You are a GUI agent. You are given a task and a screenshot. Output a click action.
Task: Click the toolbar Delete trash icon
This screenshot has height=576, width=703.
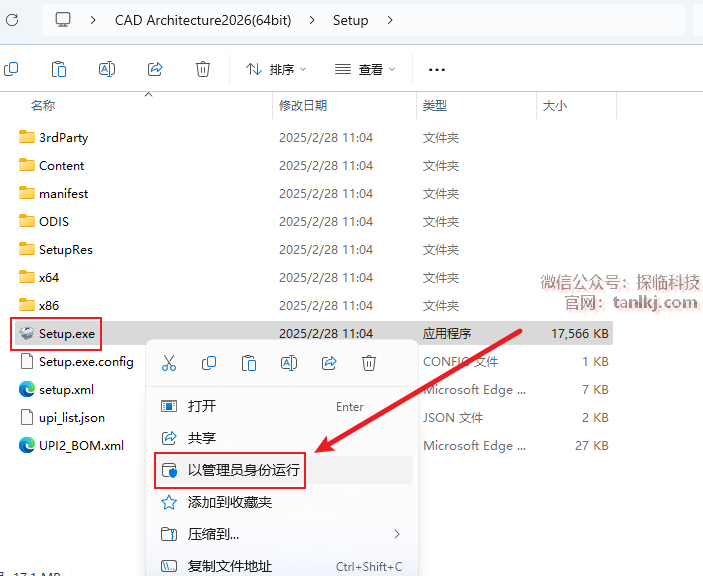click(203, 69)
